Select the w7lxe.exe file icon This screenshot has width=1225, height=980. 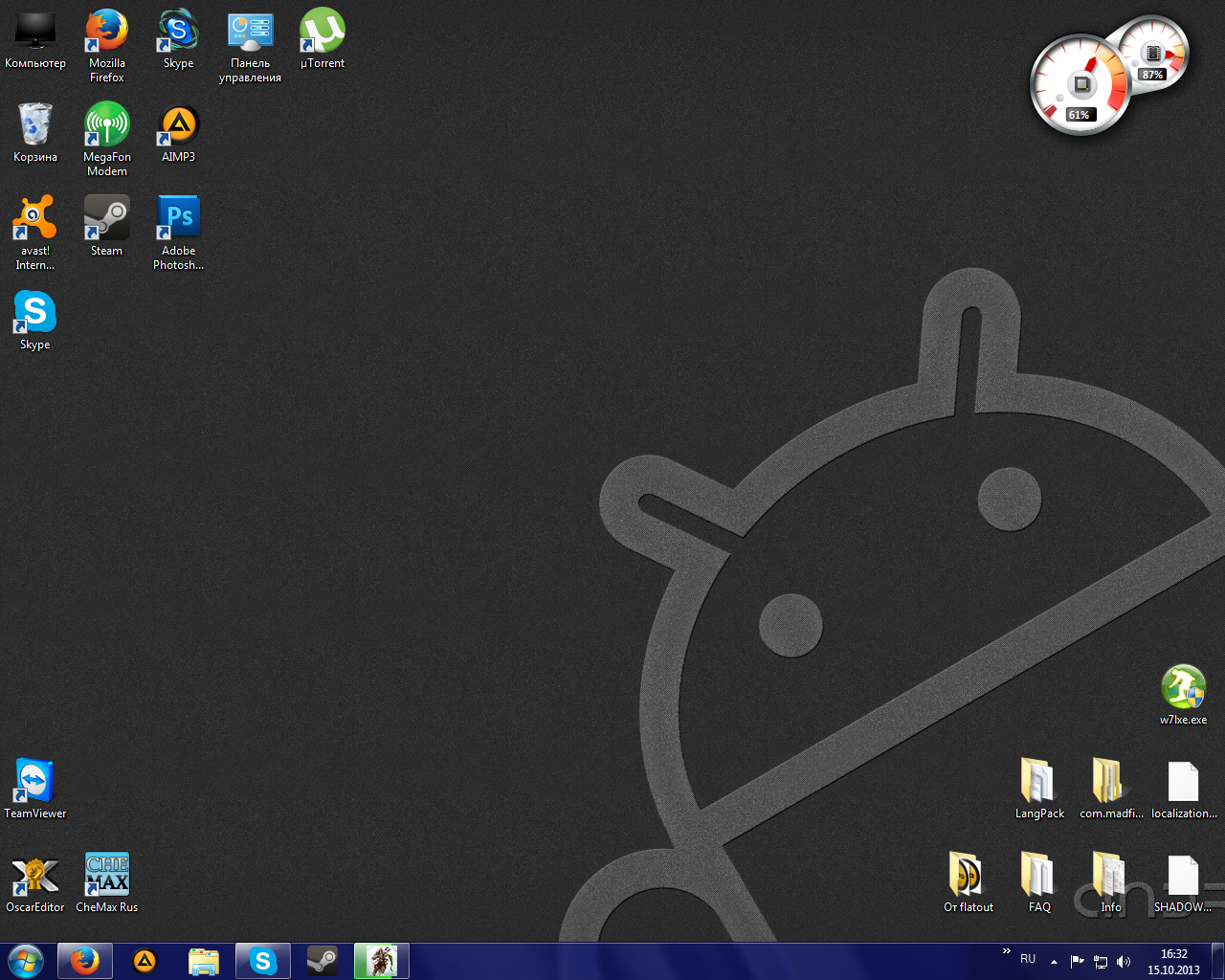(x=1183, y=696)
